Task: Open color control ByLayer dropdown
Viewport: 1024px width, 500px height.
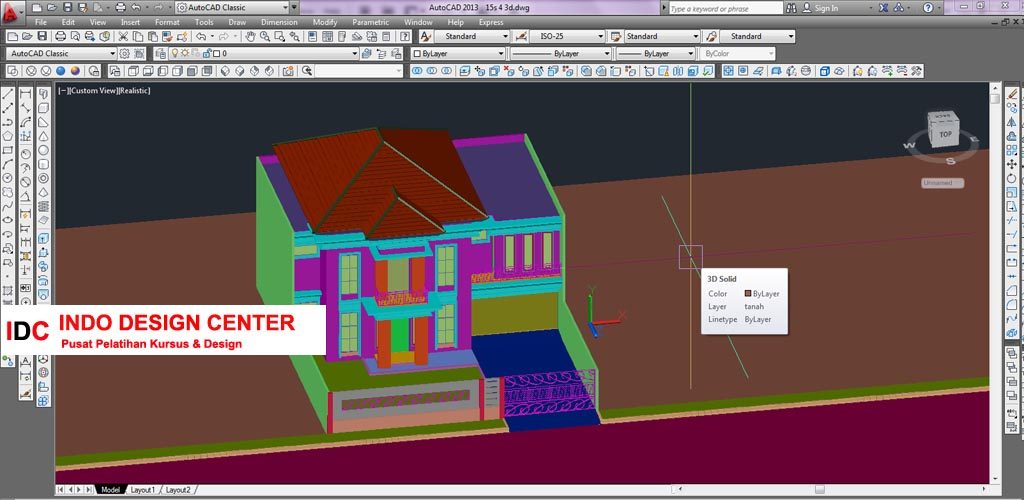Action: pos(458,54)
